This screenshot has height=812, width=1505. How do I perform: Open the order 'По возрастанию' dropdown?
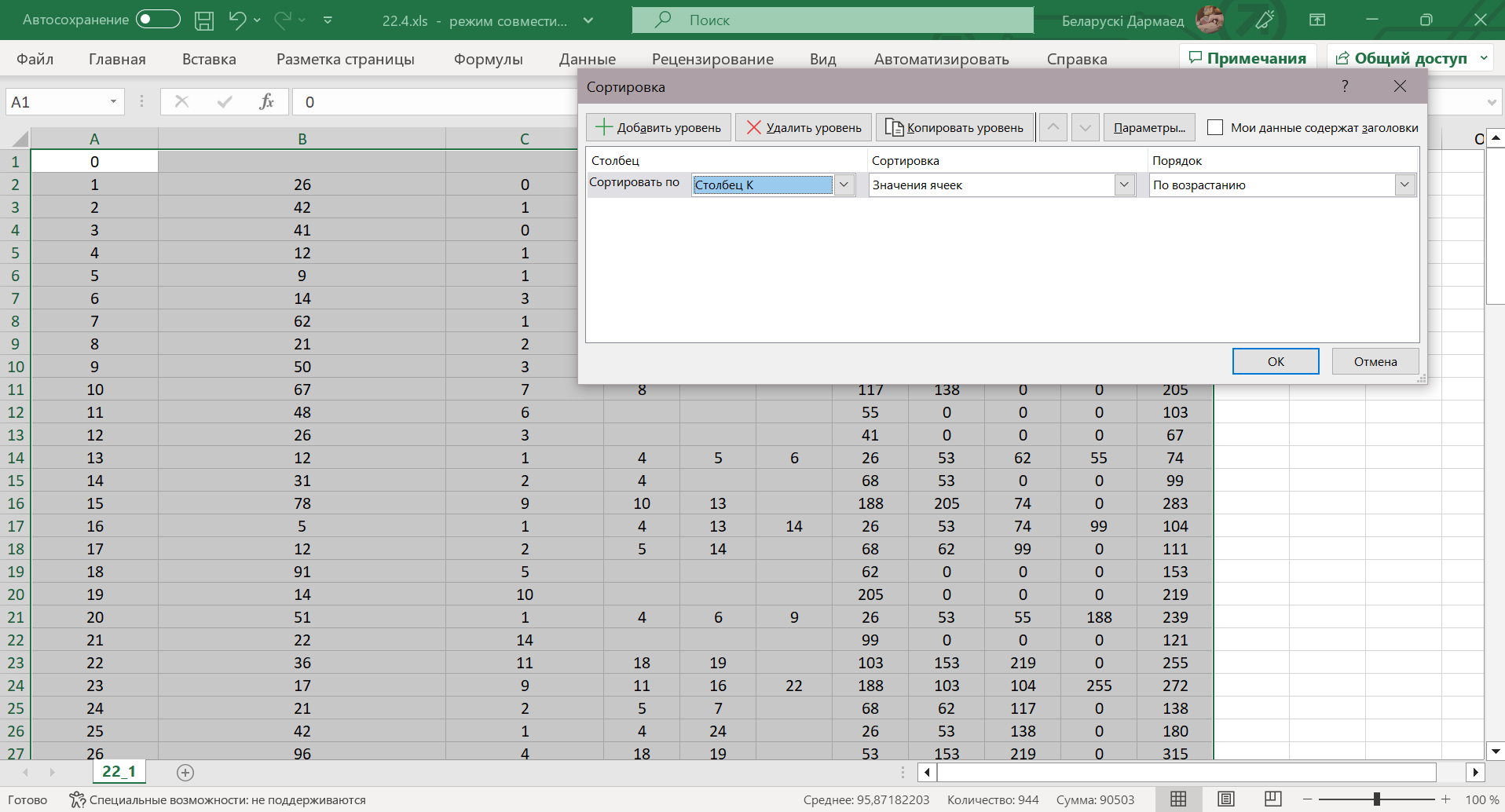pos(1404,185)
